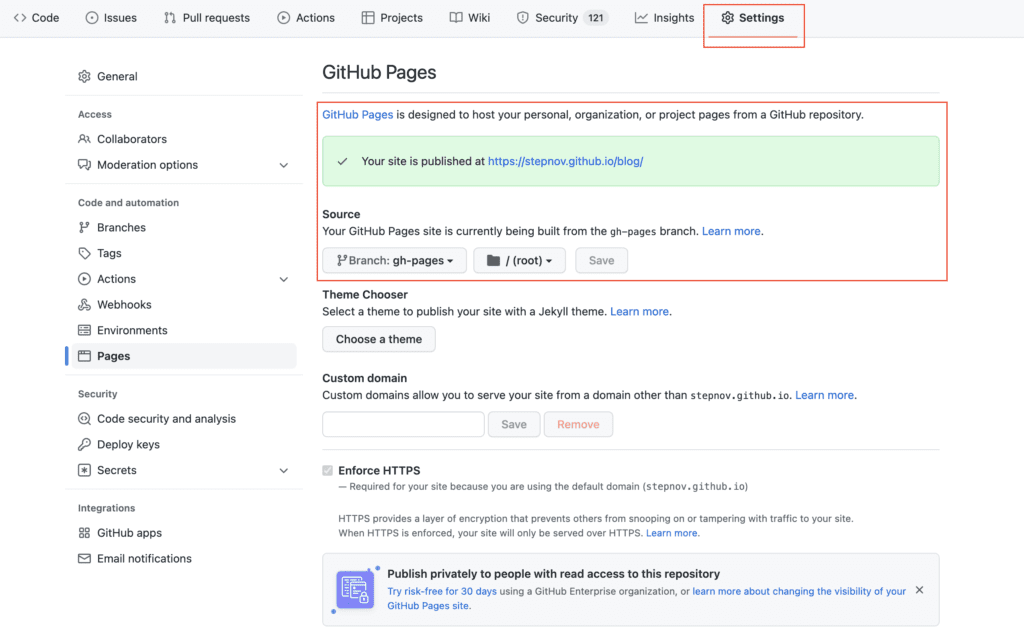The width and height of the screenshot is (1024, 630).
Task: Click the circle-dot icon on Issues tab
Action: (91, 18)
